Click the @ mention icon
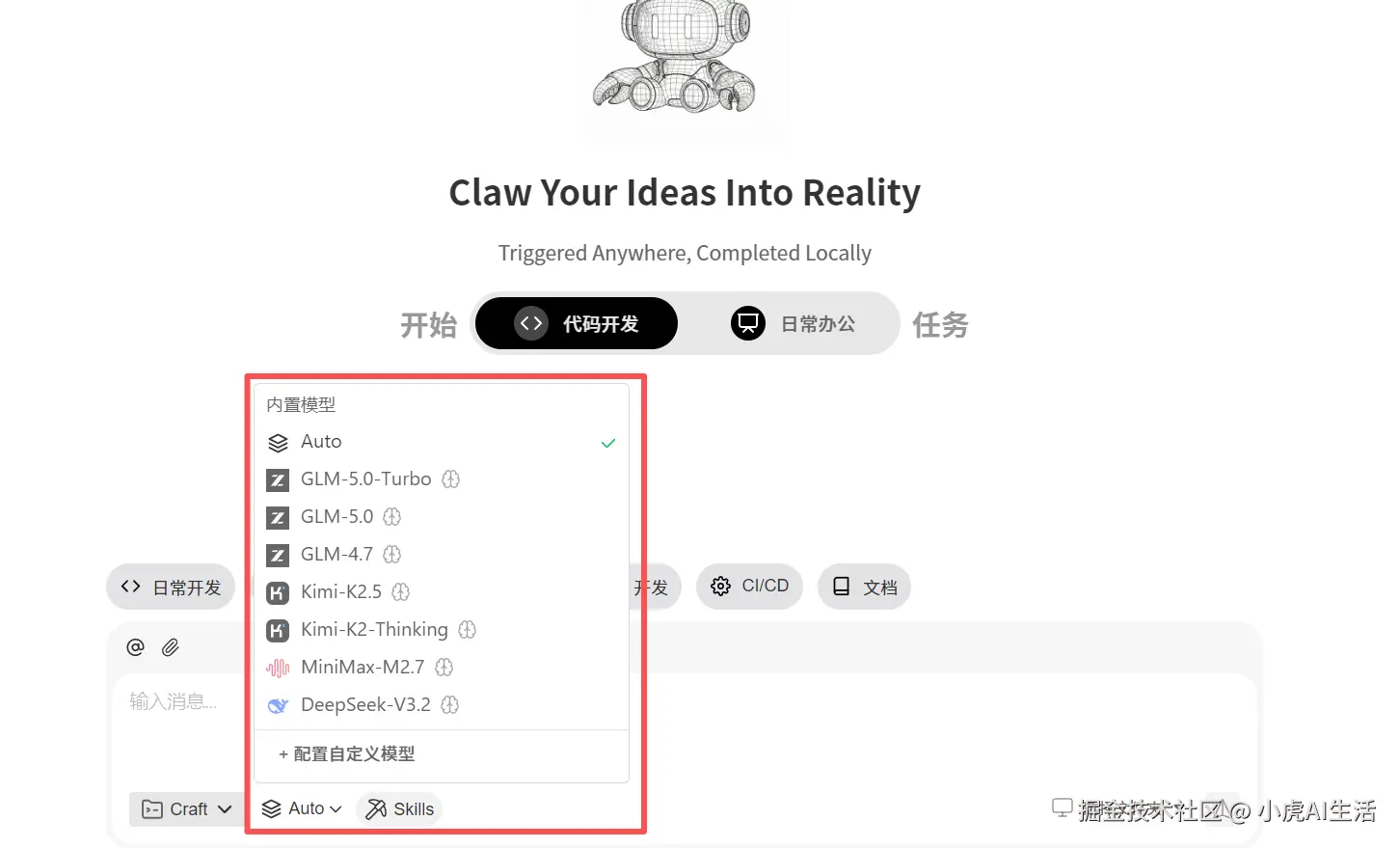1400x848 pixels. (x=136, y=647)
